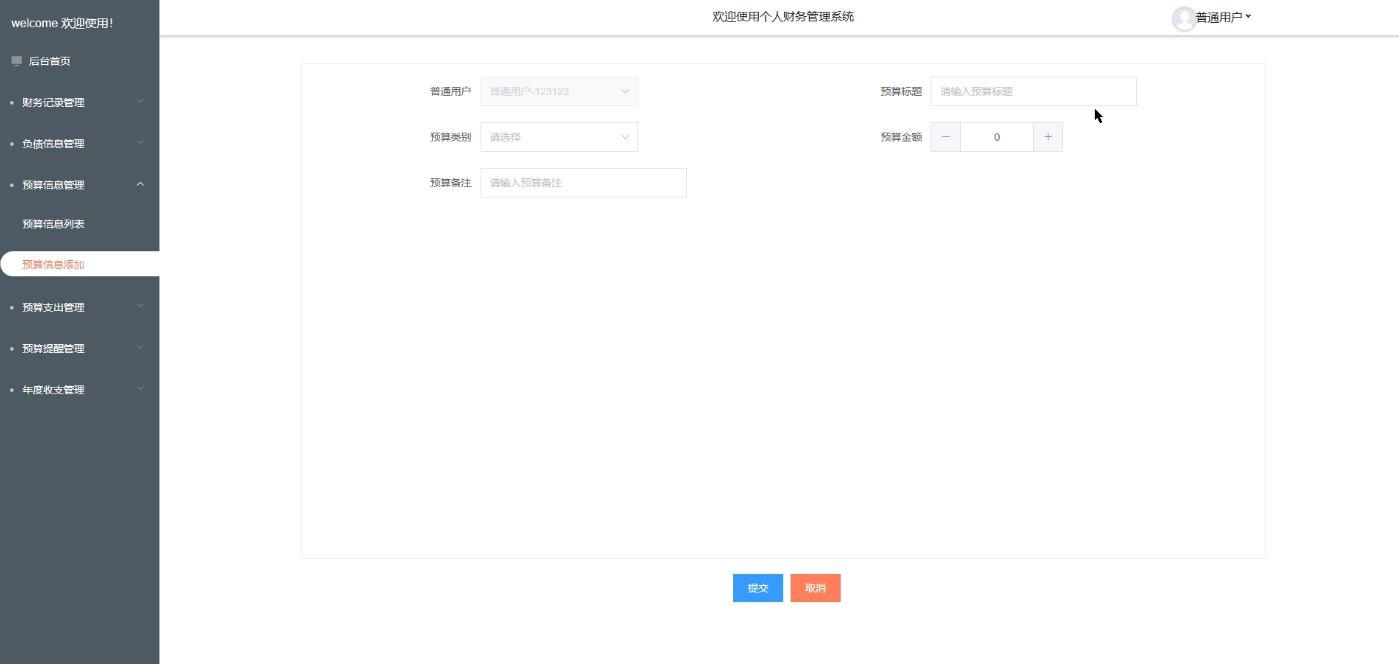
Task: Focus the 预算标题 input field
Action: click(1033, 91)
